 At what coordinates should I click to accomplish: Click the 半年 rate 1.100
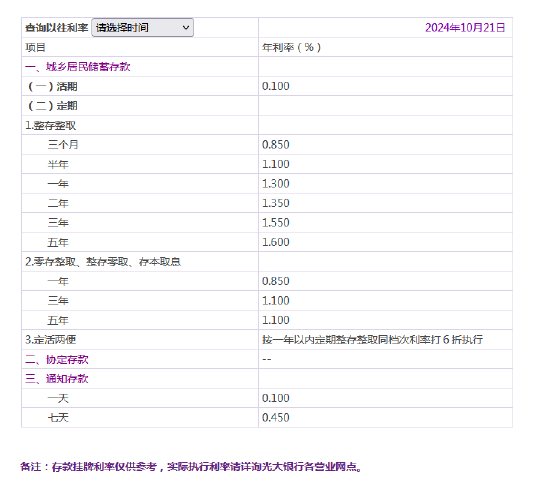[x=276, y=164]
